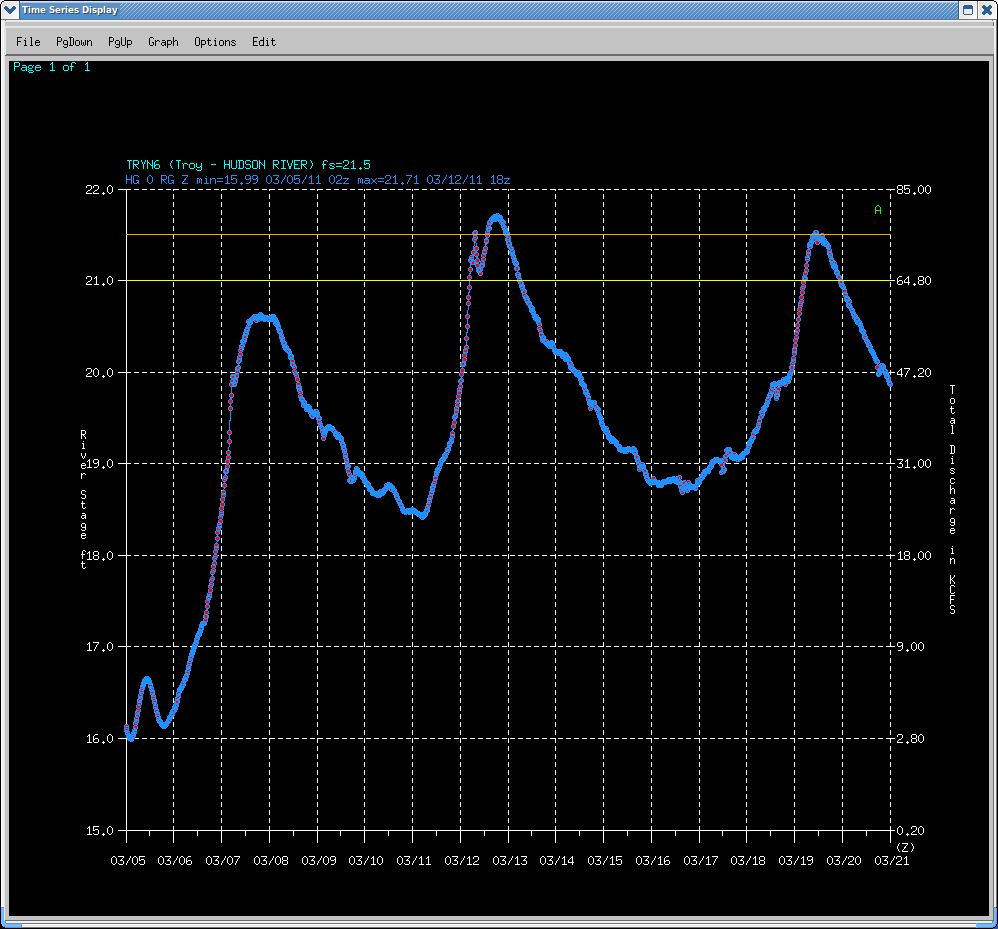The height and width of the screenshot is (929, 998).
Task: Open the Graph menu
Action: click(x=163, y=42)
